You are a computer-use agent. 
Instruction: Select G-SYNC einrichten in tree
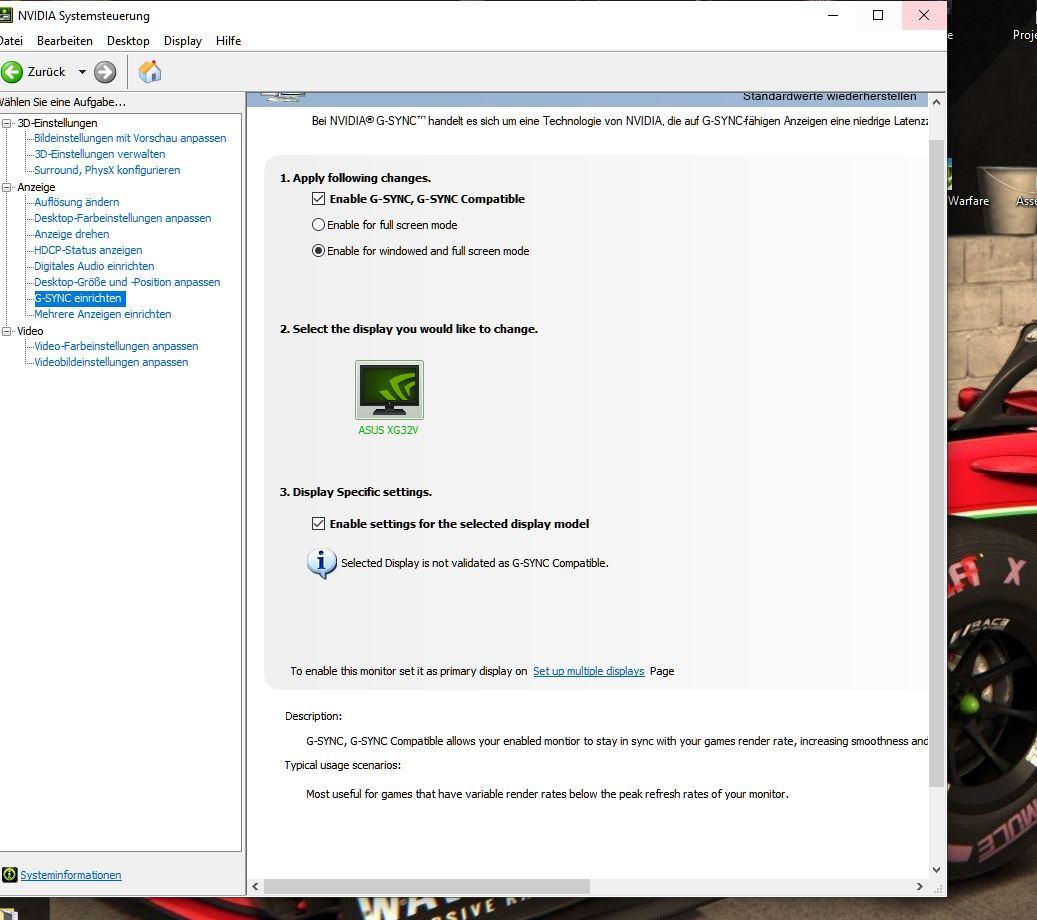pos(80,298)
